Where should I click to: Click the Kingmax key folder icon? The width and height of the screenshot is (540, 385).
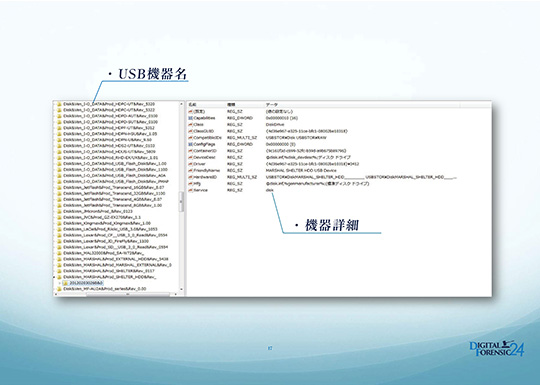pyautogui.click(x=59, y=223)
